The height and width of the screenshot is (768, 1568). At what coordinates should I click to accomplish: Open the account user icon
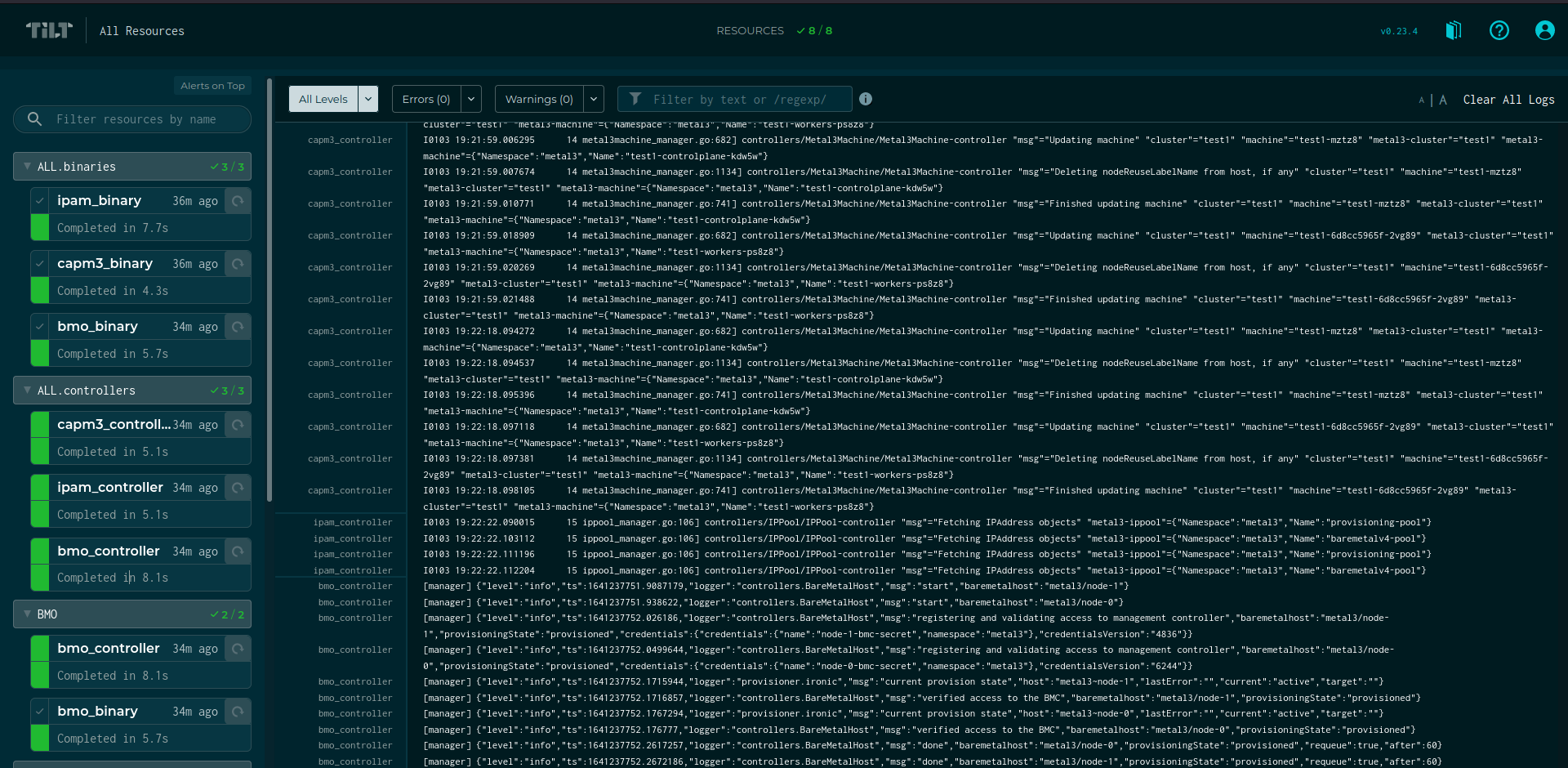pyautogui.click(x=1545, y=30)
